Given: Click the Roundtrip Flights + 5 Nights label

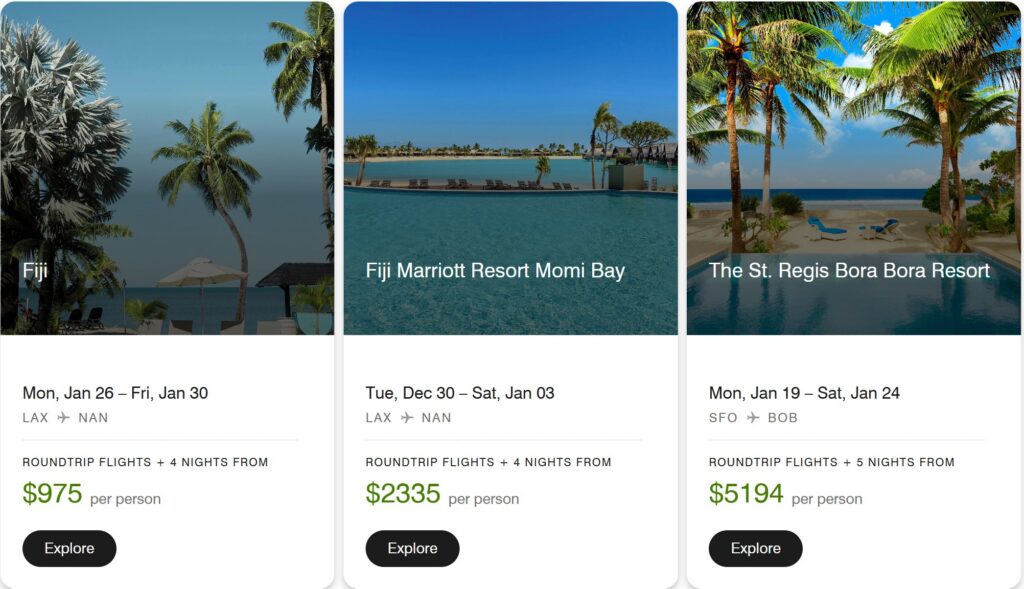Looking at the screenshot, I should (x=831, y=462).
